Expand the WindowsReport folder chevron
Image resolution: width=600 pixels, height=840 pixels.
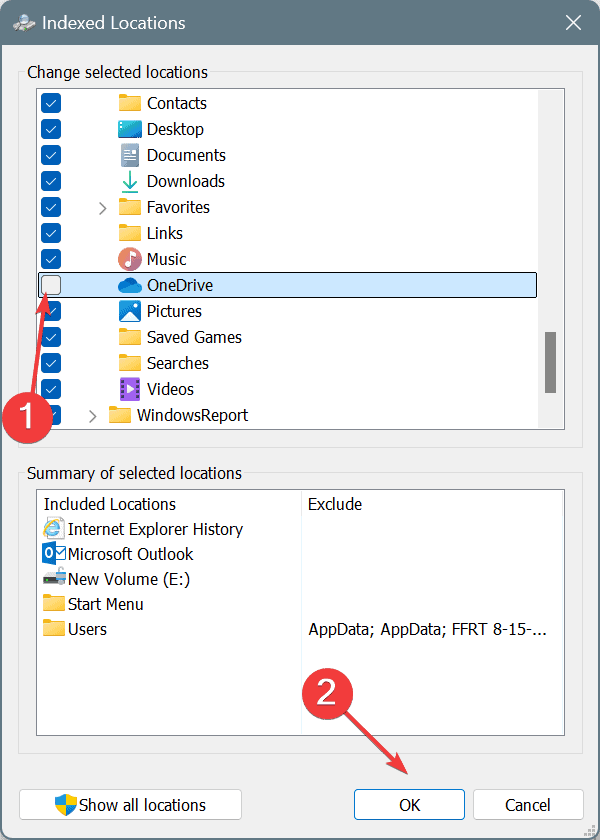(93, 416)
